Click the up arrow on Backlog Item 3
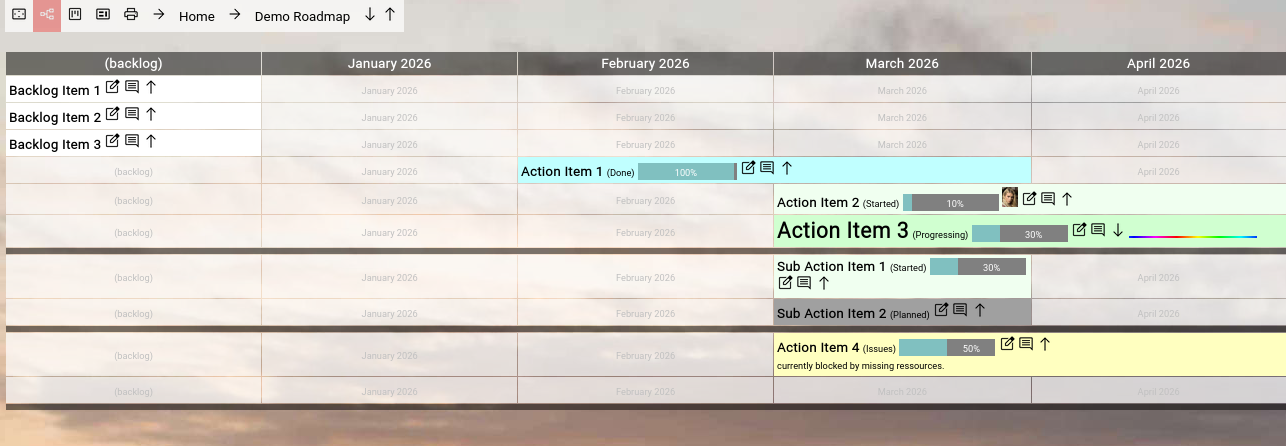 click(151, 141)
